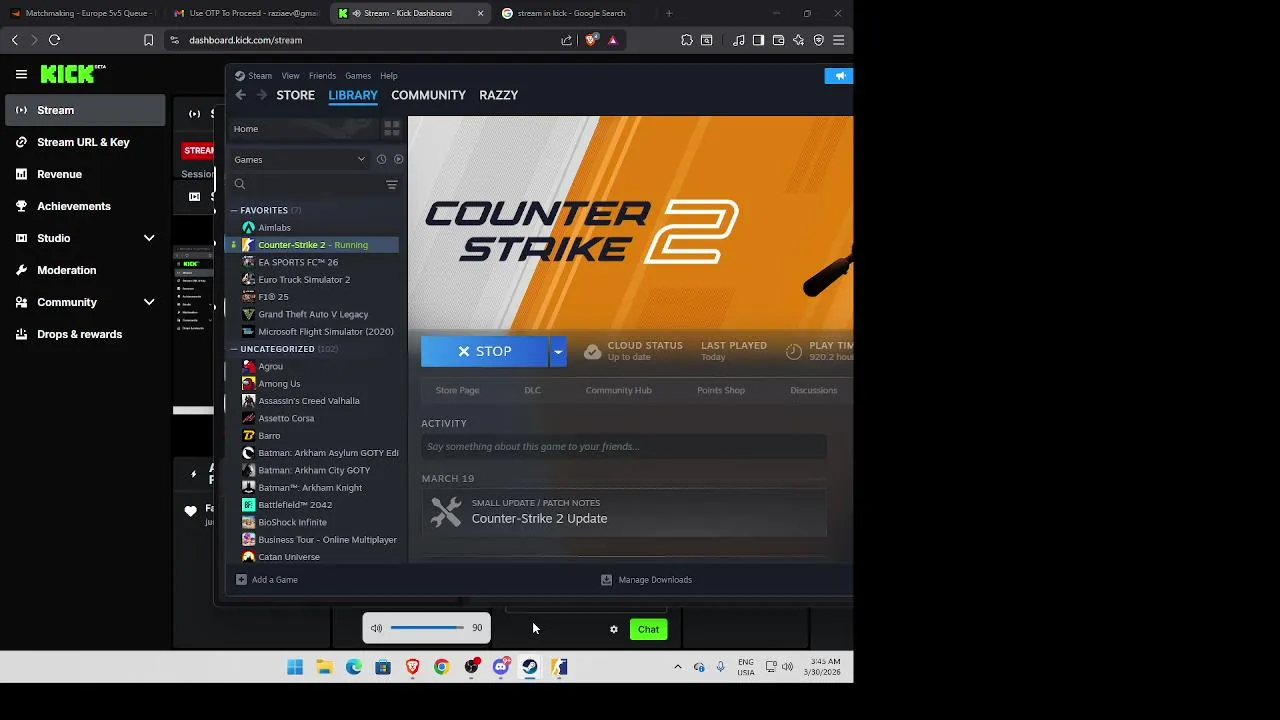Adjust the volume slider at 90

(x=427, y=628)
